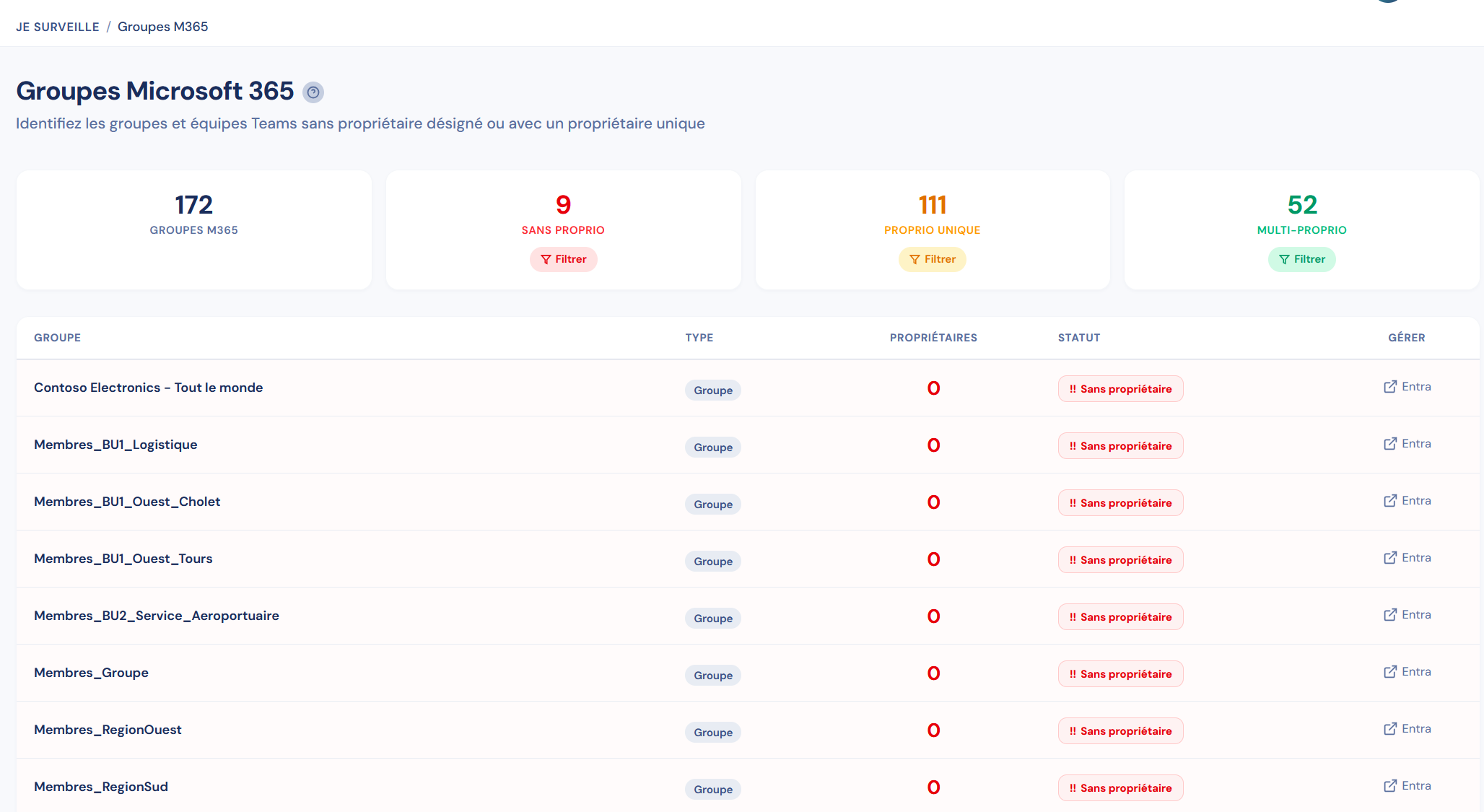
Task: Click Sans propriétaire badge for Membres_RegionOuest
Action: [1121, 731]
